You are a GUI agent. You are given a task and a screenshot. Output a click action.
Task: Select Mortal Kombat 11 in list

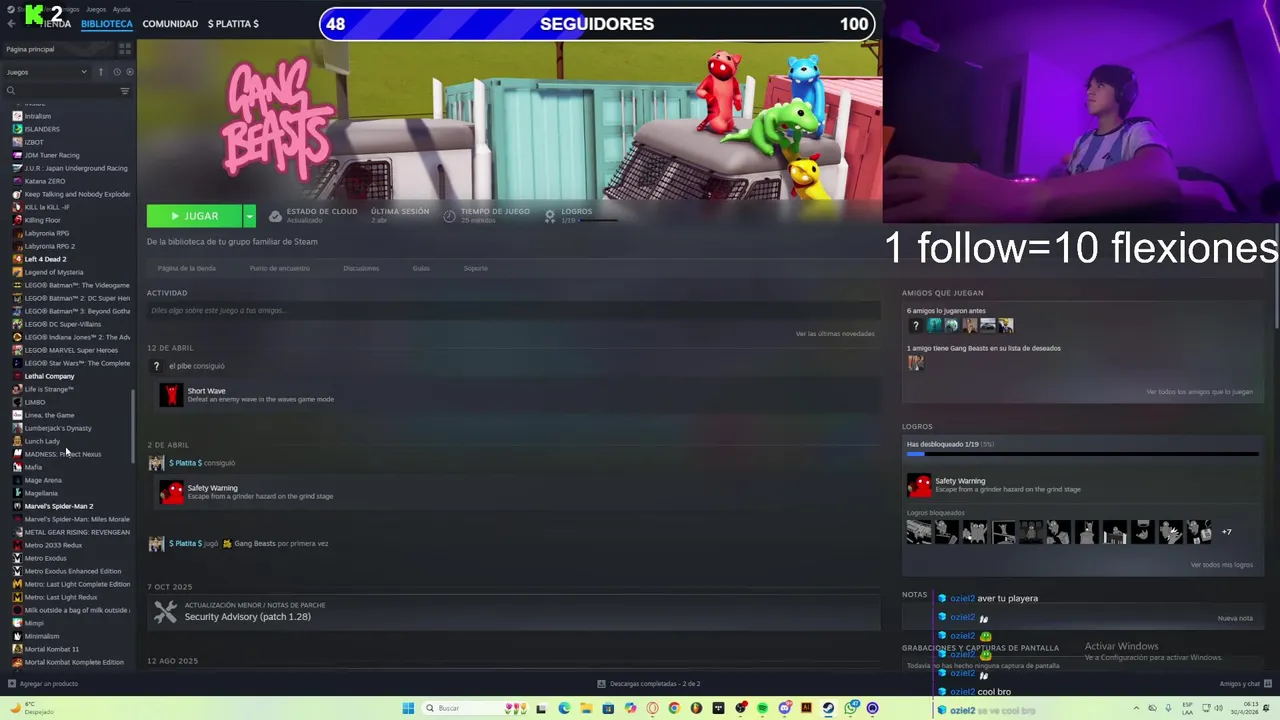[51, 649]
